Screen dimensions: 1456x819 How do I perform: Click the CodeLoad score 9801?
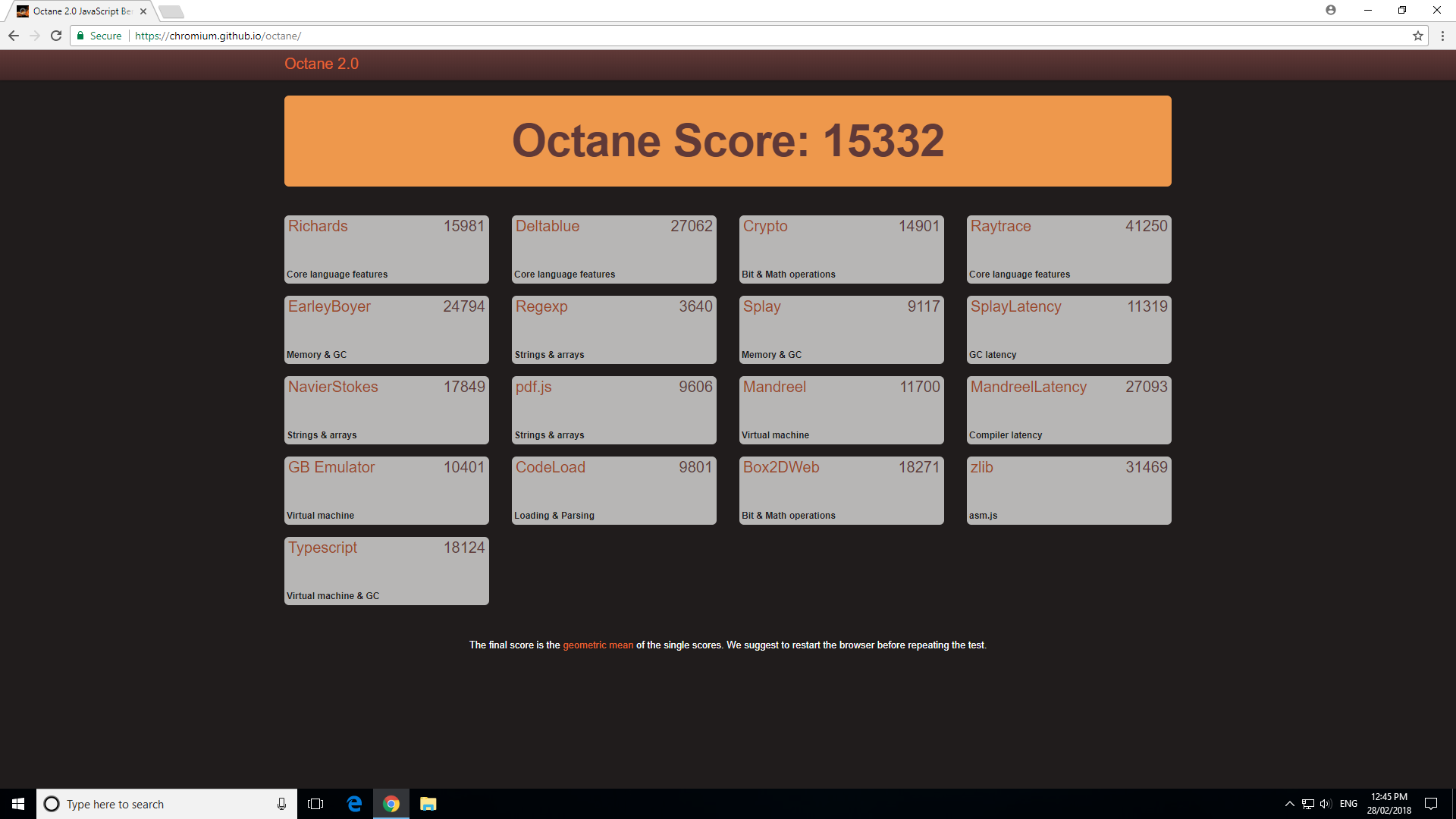695,467
